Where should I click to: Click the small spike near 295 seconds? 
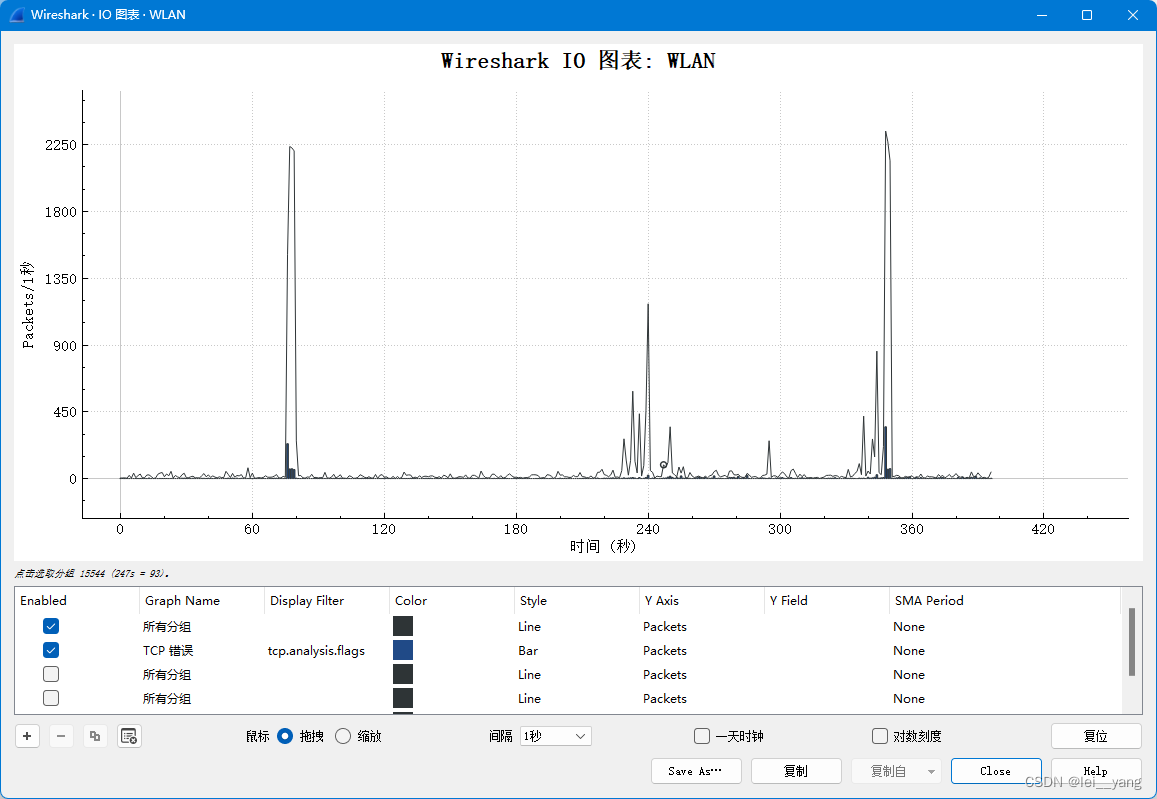pos(769,459)
